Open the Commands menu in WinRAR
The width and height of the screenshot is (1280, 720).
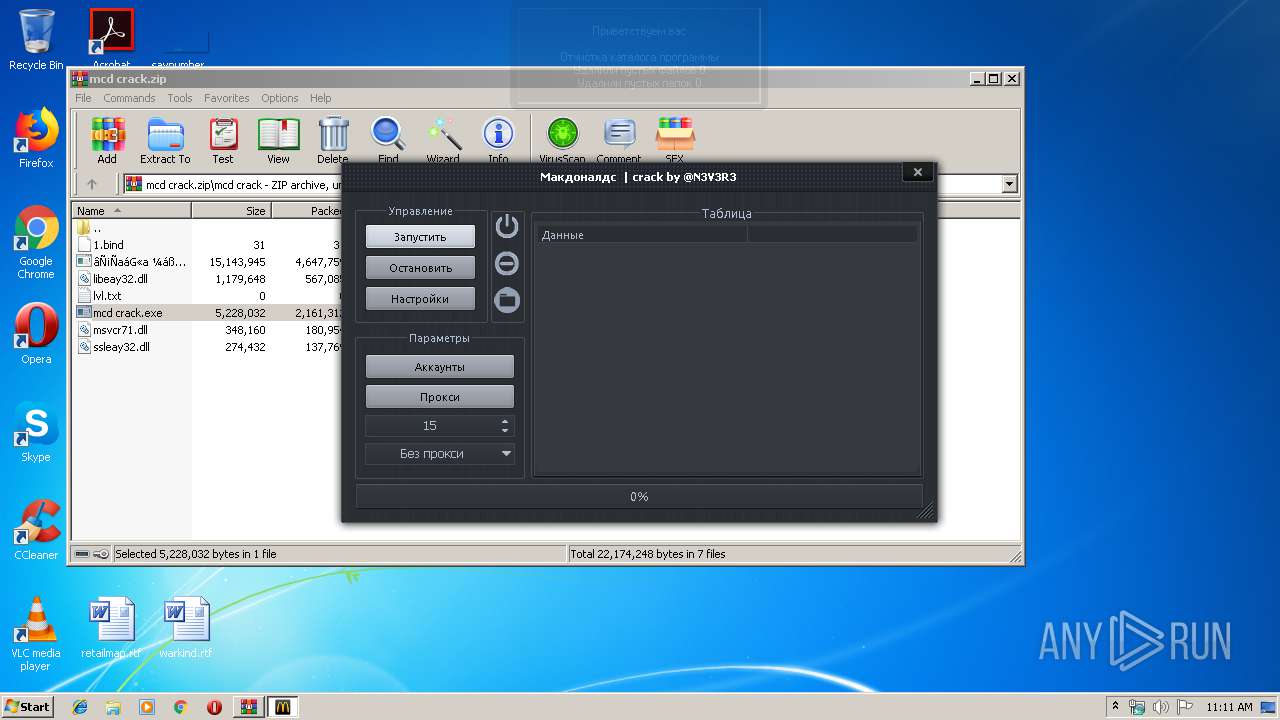[x=129, y=98]
